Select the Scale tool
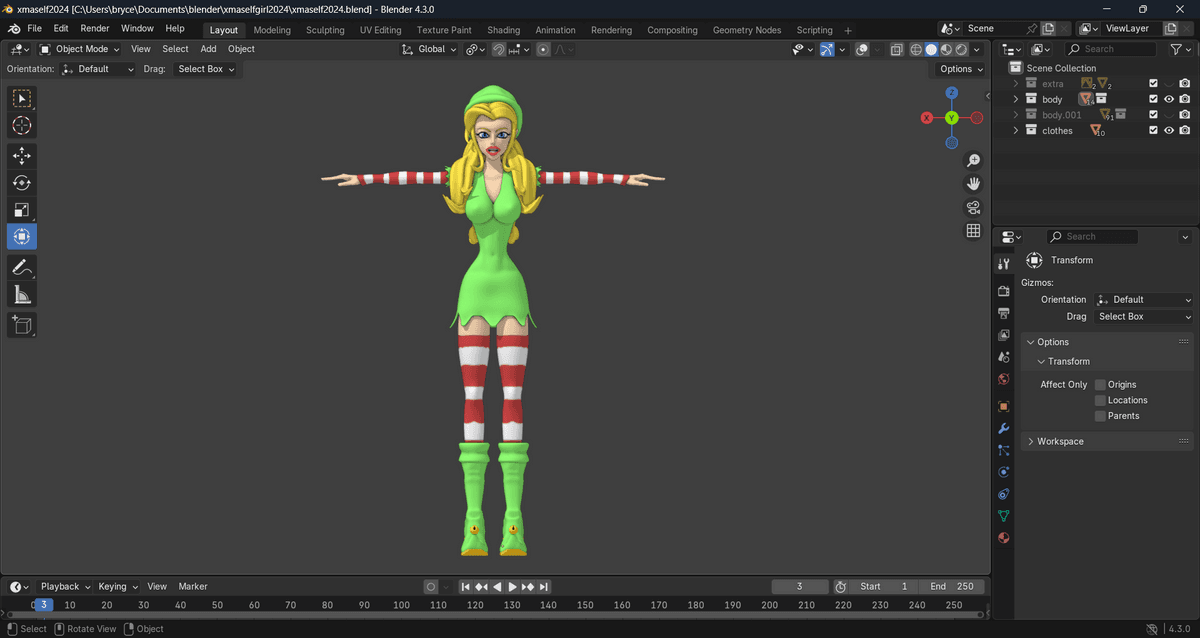 tap(21, 210)
